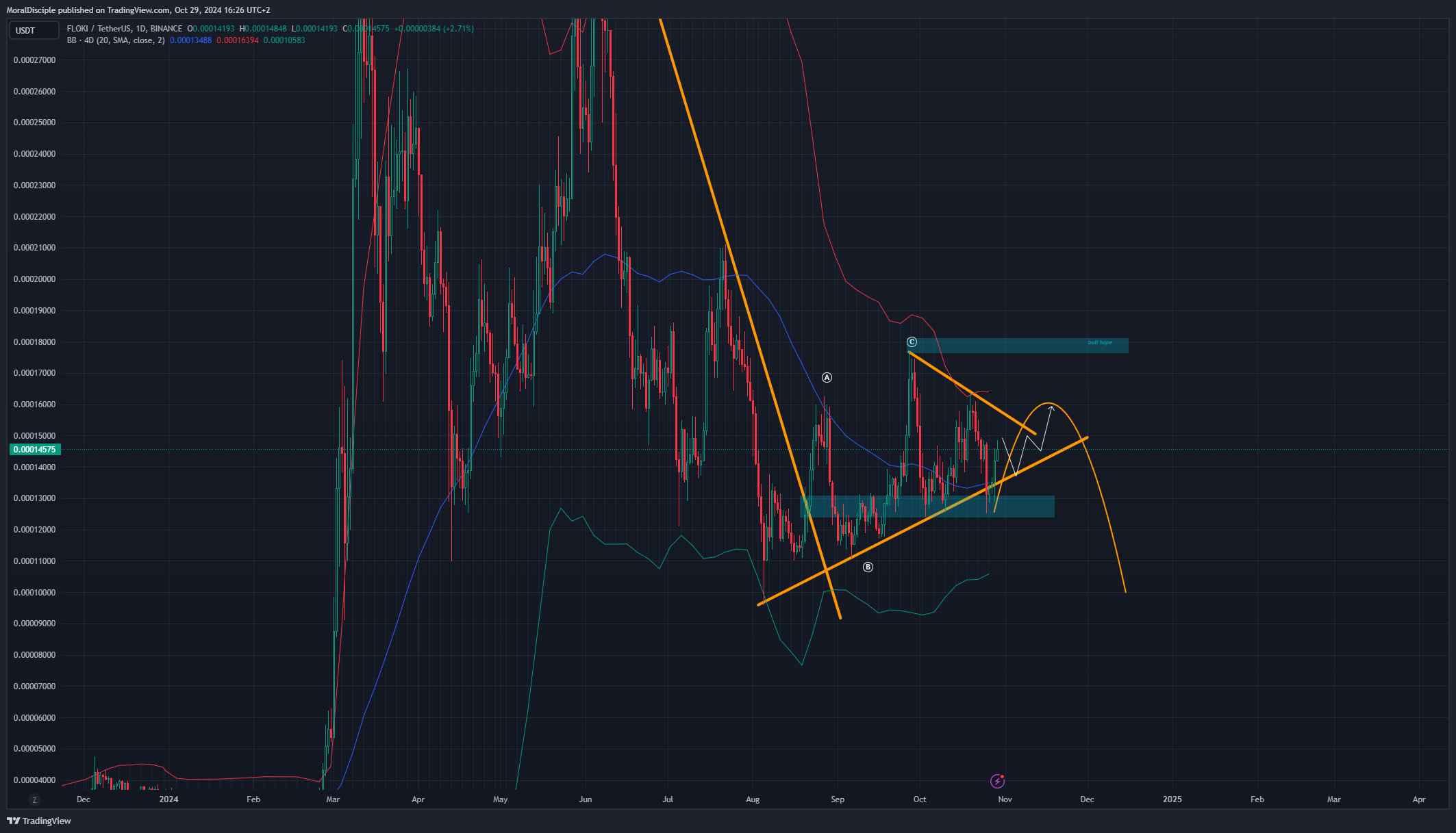
Task: Click the red BB upper value 0.00016394
Action: point(238,40)
